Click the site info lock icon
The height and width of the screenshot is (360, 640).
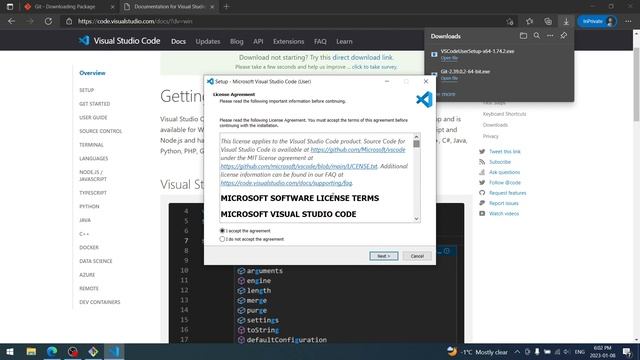pyautogui.click(x=69, y=21)
